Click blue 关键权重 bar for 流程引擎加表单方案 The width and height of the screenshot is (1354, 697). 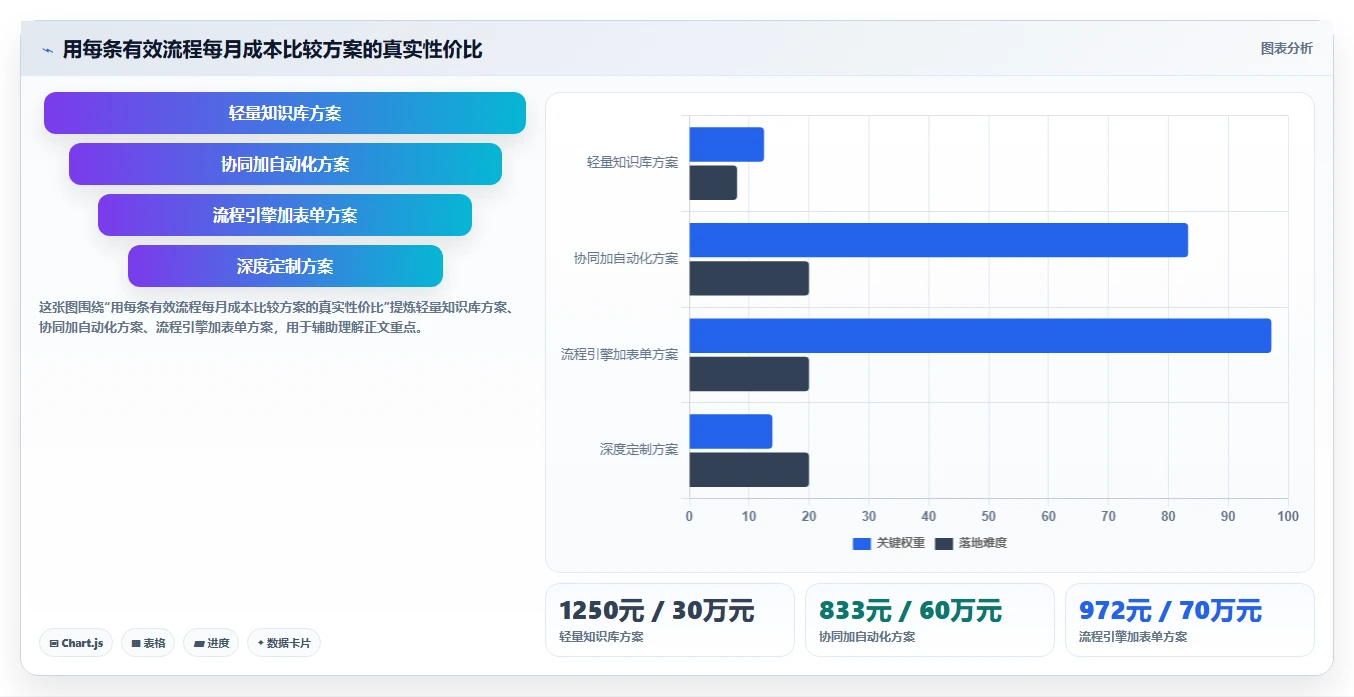980,336
